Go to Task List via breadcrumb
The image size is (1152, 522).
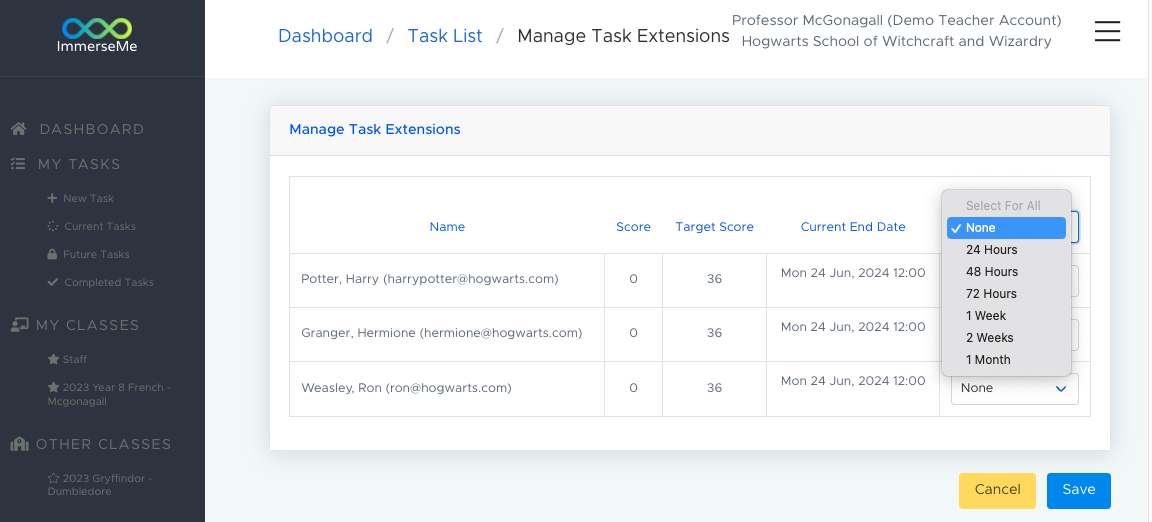(445, 35)
